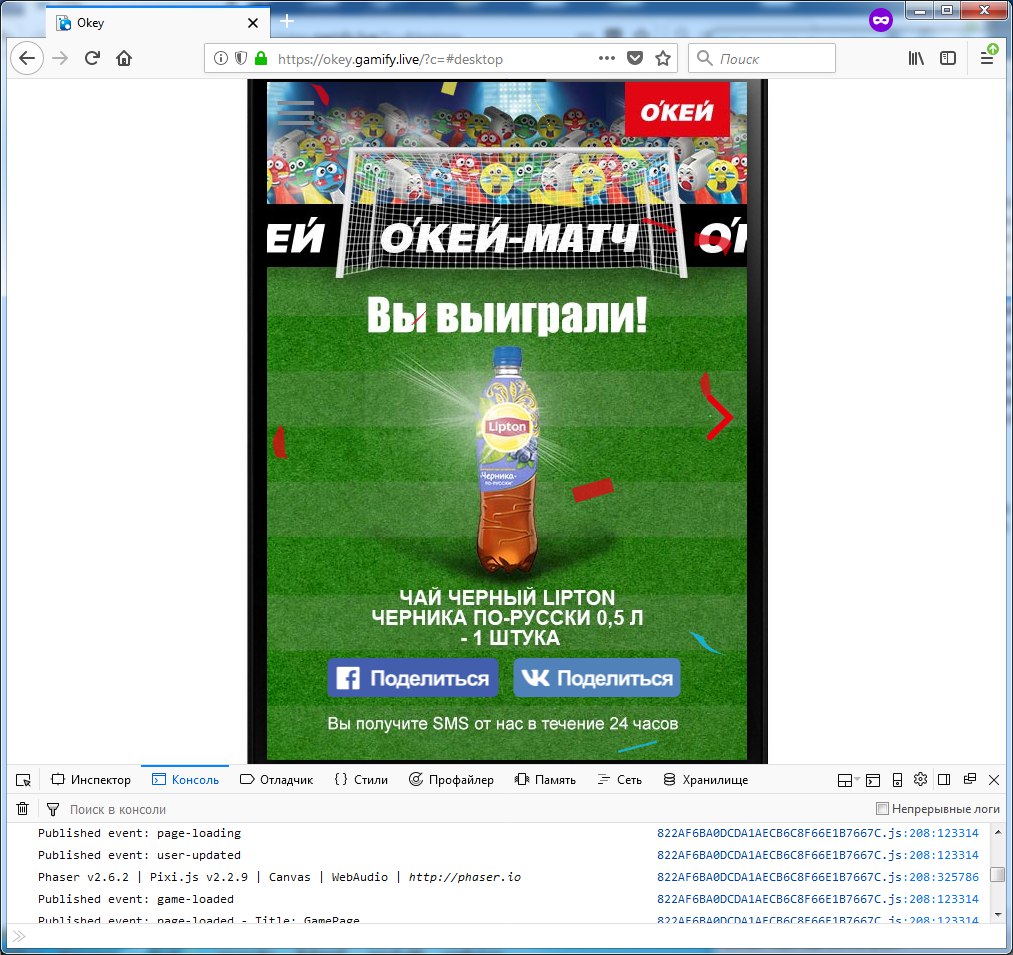1013x955 pixels.
Task: Open devtools settings gear
Action: click(x=921, y=779)
